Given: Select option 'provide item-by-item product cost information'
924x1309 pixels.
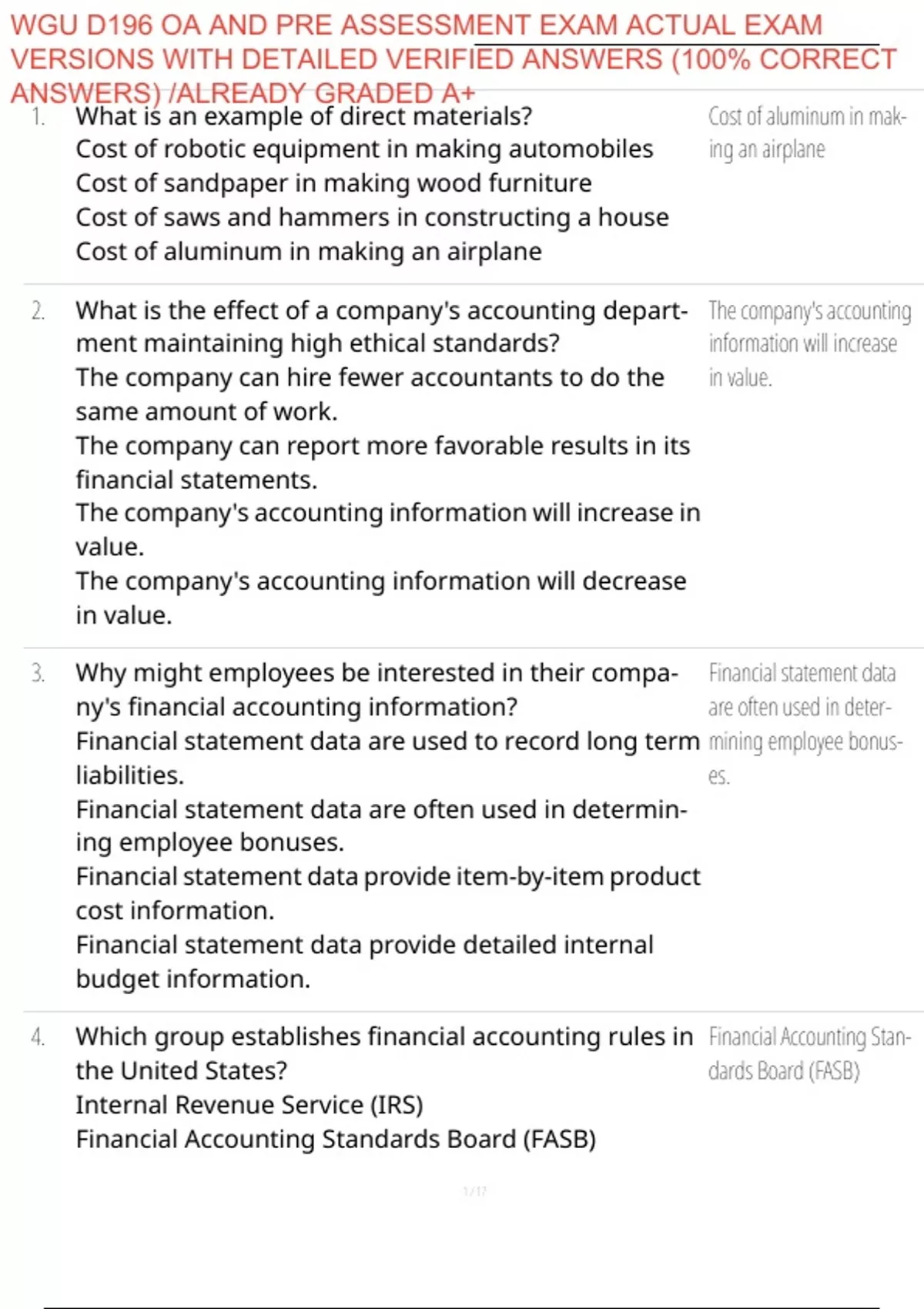Looking at the screenshot, I should 387,893.
